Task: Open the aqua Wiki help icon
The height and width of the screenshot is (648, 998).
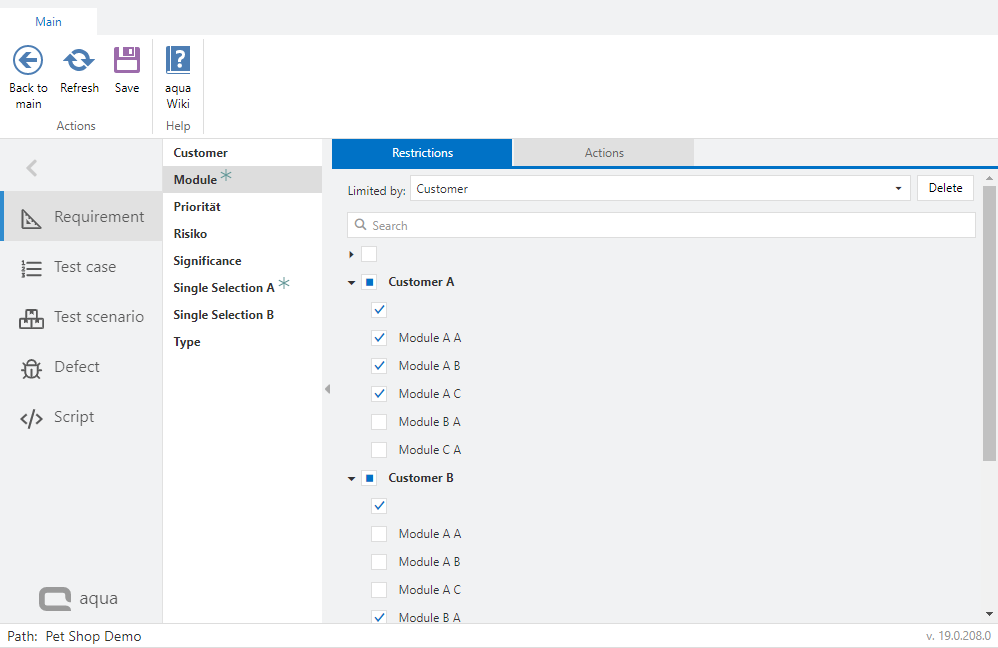Action: 178,60
